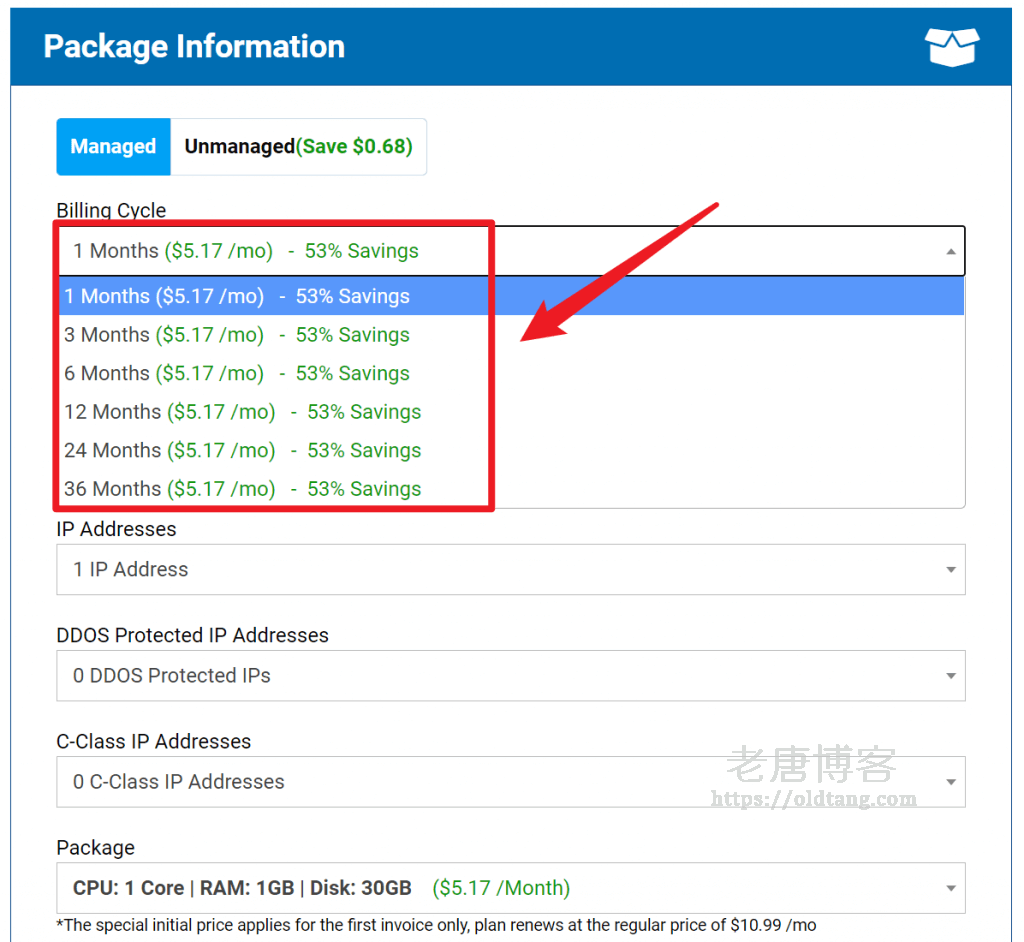Click the oldtang.com watermark URL
1024x942 pixels.
(813, 799)
